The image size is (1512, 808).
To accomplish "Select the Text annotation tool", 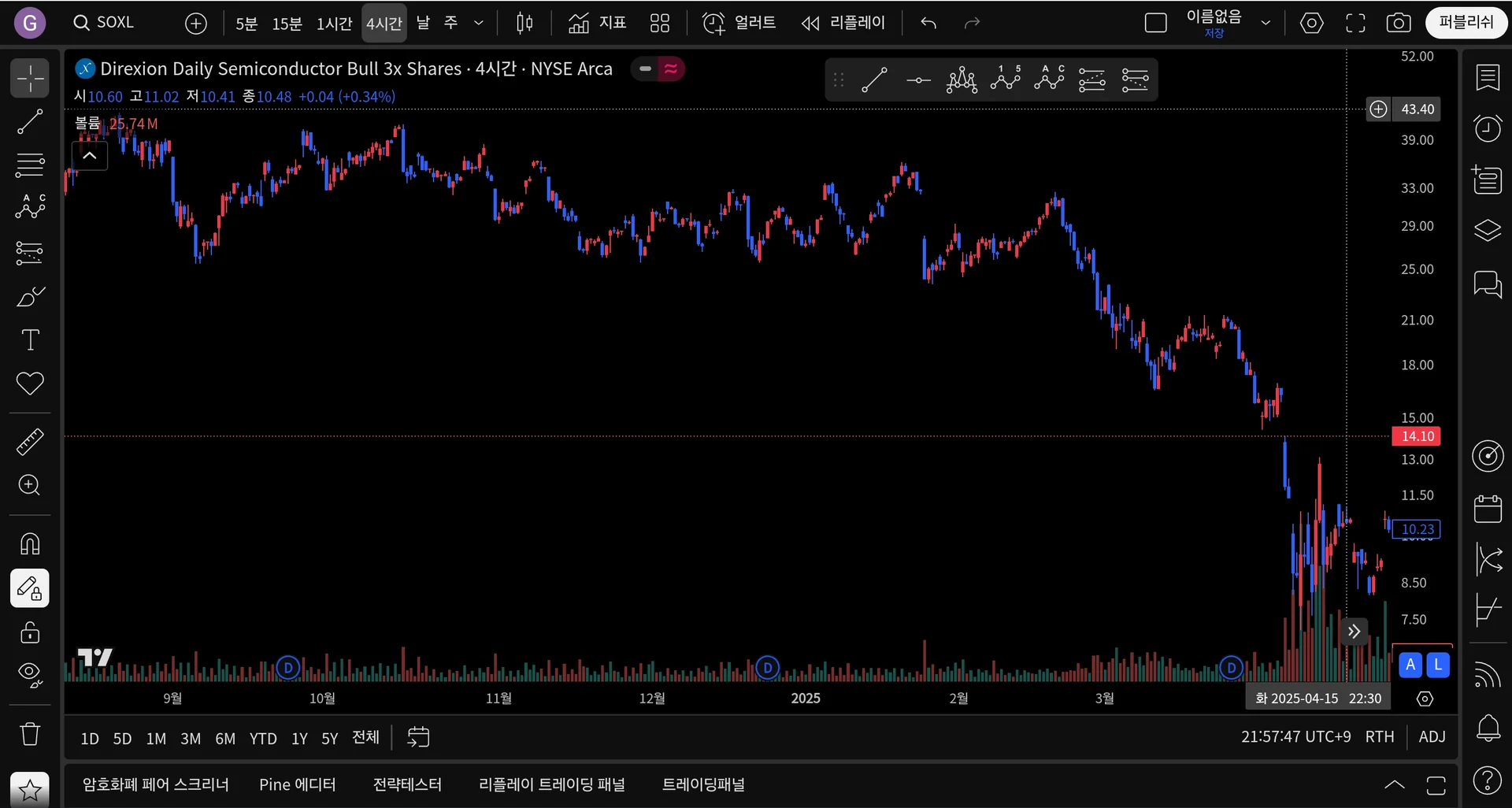I will tap(30, 340).
